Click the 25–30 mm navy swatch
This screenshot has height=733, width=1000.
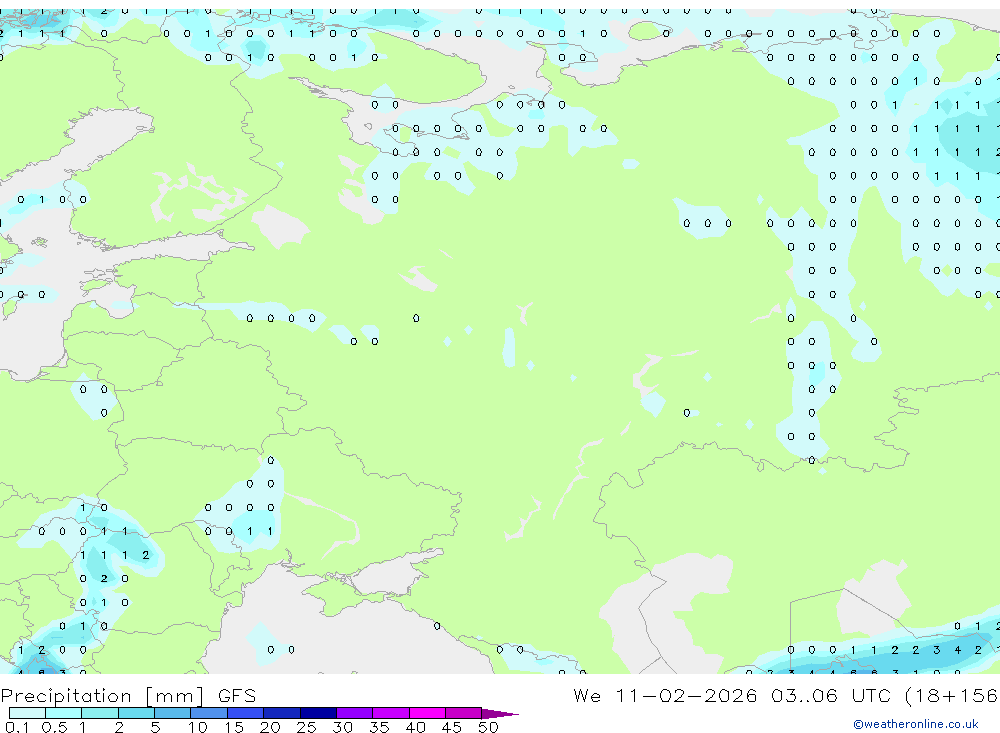pos(318,713)
